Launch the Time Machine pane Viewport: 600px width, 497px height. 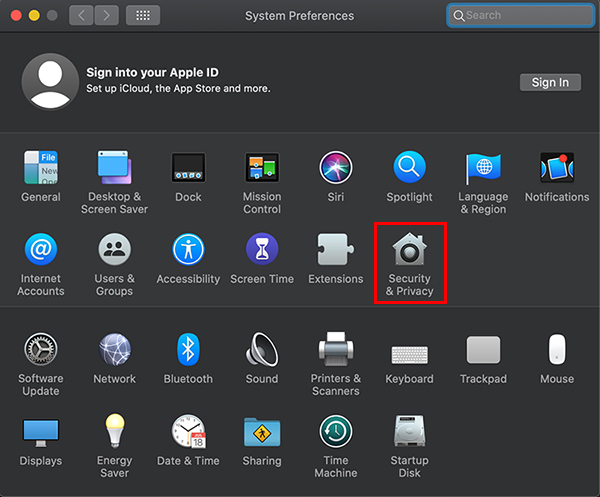click(x=335, y=432)
